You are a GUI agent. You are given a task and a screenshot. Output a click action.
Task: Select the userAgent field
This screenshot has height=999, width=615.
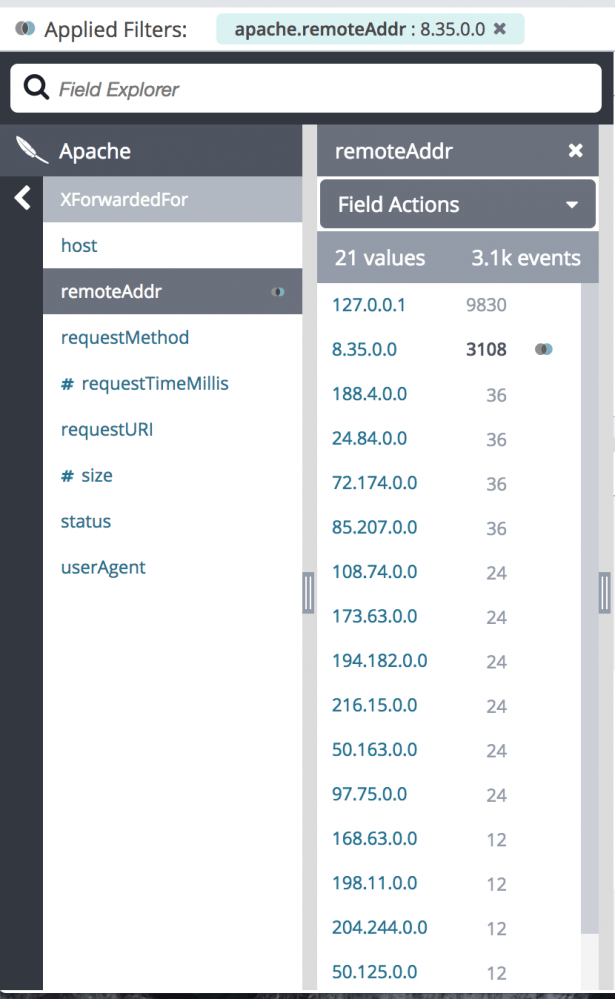pyautogui.click(x=103, y=568)
